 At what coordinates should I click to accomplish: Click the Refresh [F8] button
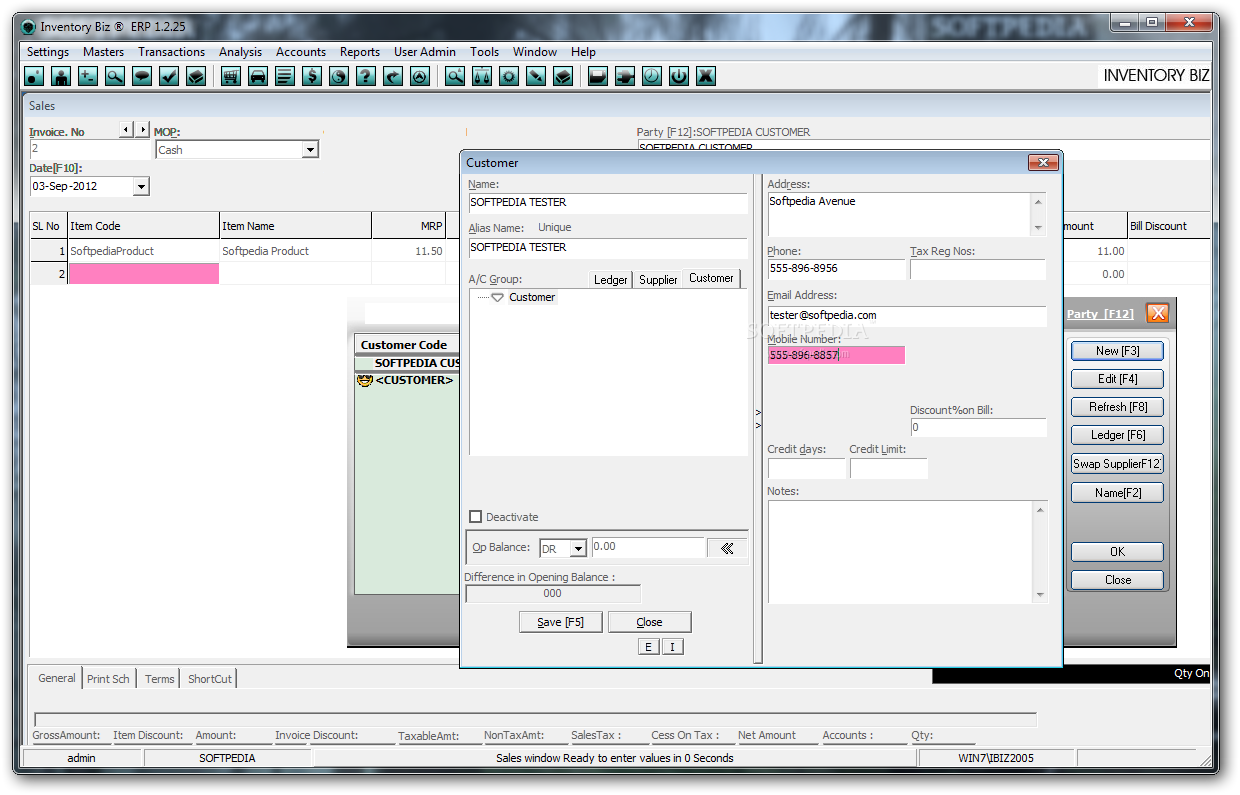[x=1118, y=407]
